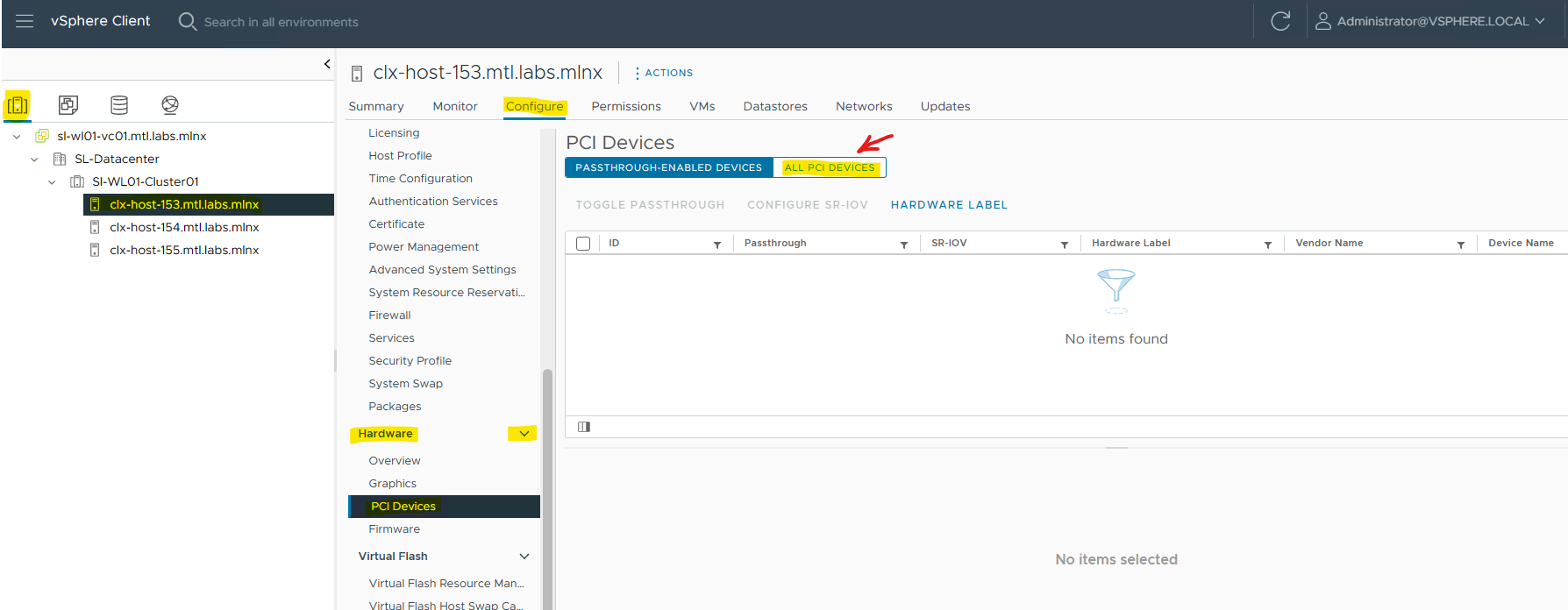Screen dimensions: 1568x610
Task: Collapse the Hardware section chevron
Action: pyautogui.click(x=524, y=434)
